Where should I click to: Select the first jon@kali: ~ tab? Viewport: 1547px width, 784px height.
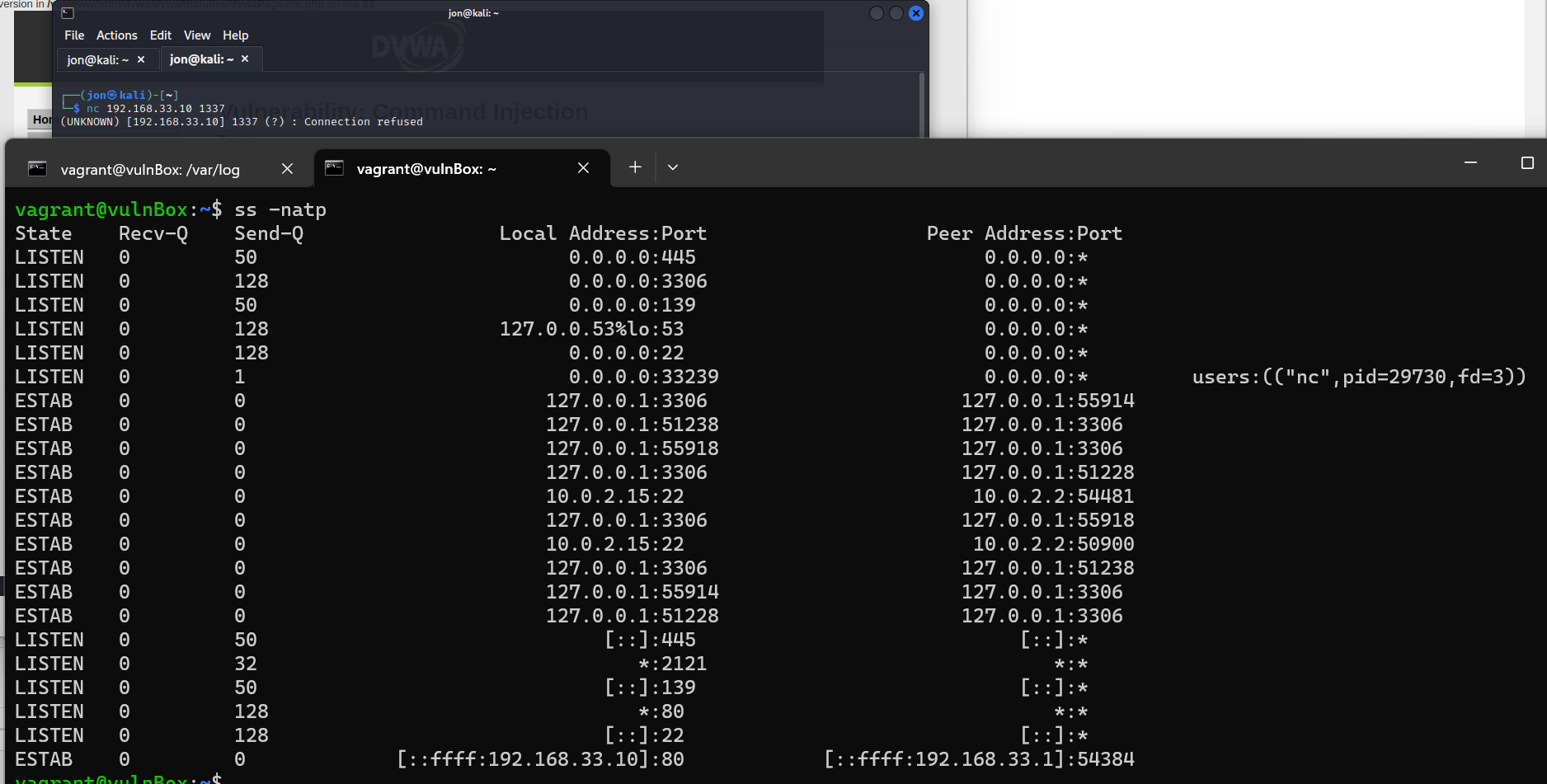tap(99, 59)
